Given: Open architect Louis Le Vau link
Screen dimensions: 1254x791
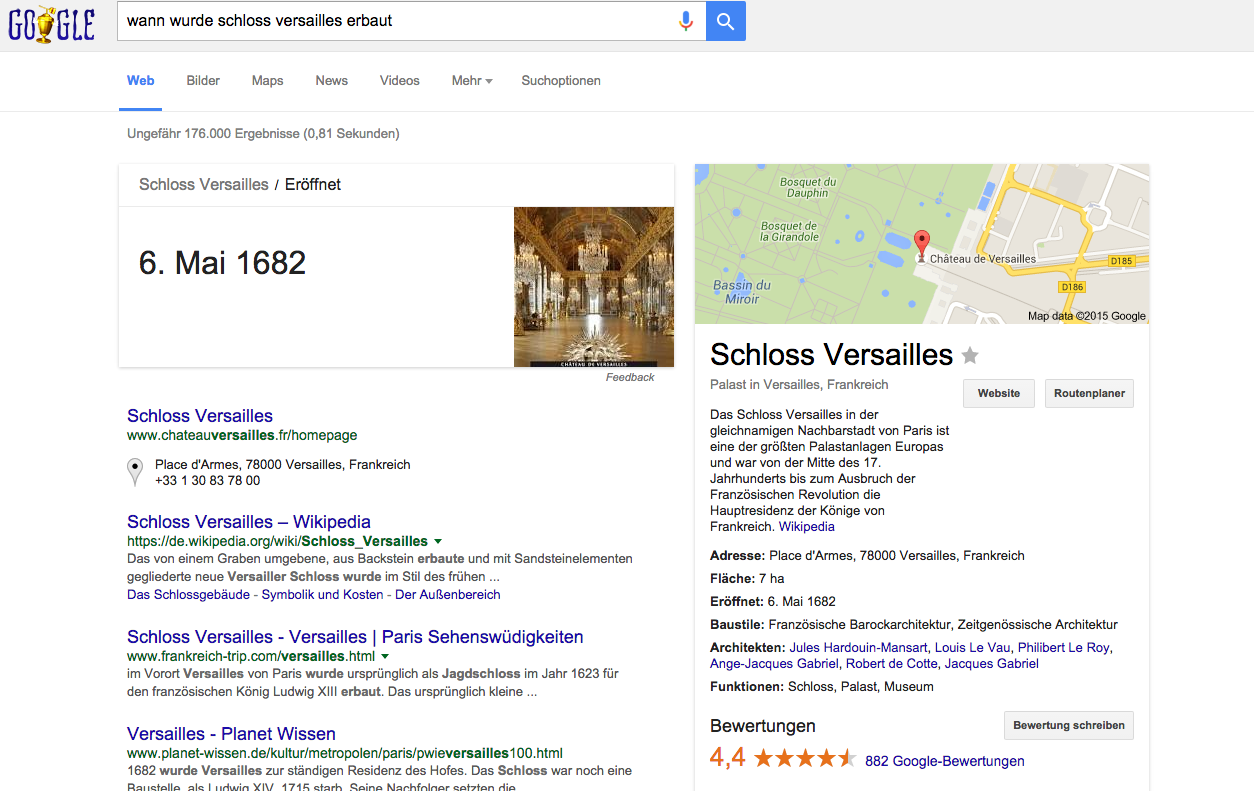Looking at the screenshot, I should coord(973,648).
